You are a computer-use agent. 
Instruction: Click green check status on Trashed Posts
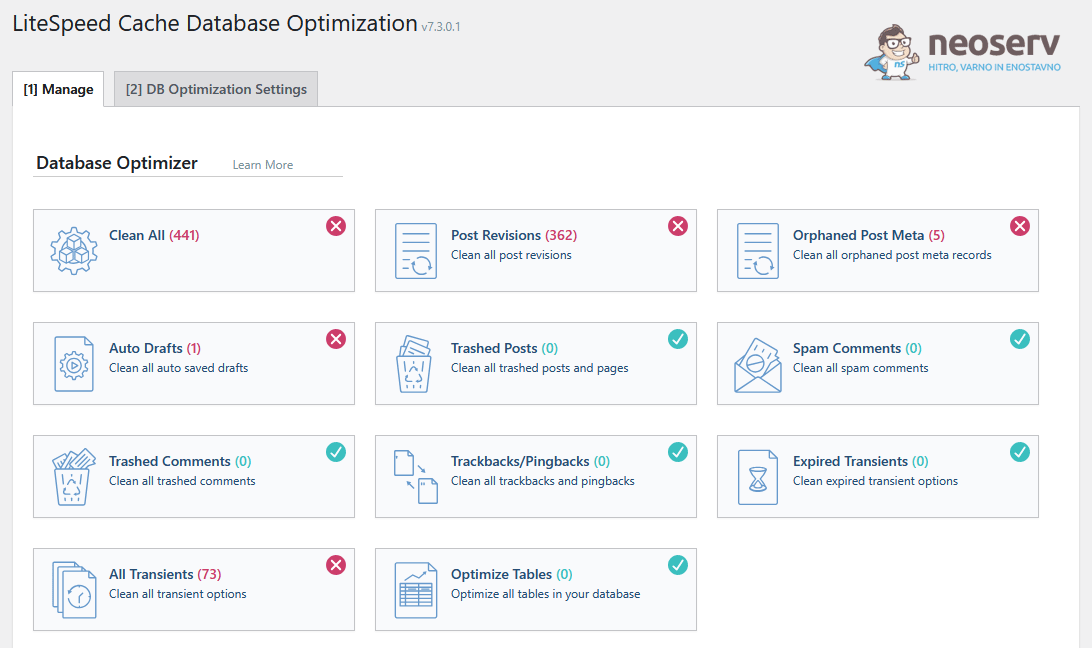[678, 339]
